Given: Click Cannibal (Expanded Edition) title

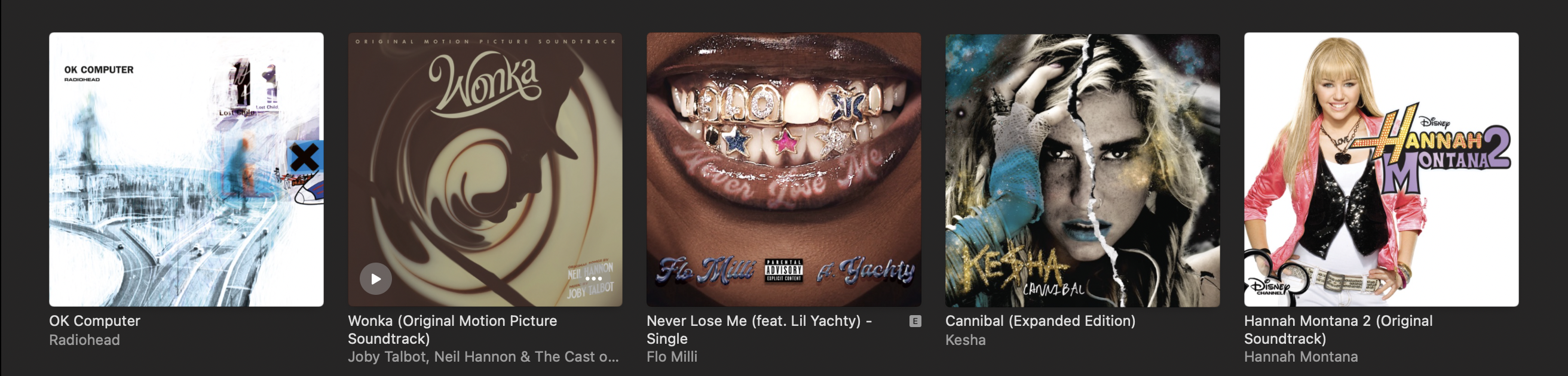Looking at the screenshot, I should coord(1040,321).
